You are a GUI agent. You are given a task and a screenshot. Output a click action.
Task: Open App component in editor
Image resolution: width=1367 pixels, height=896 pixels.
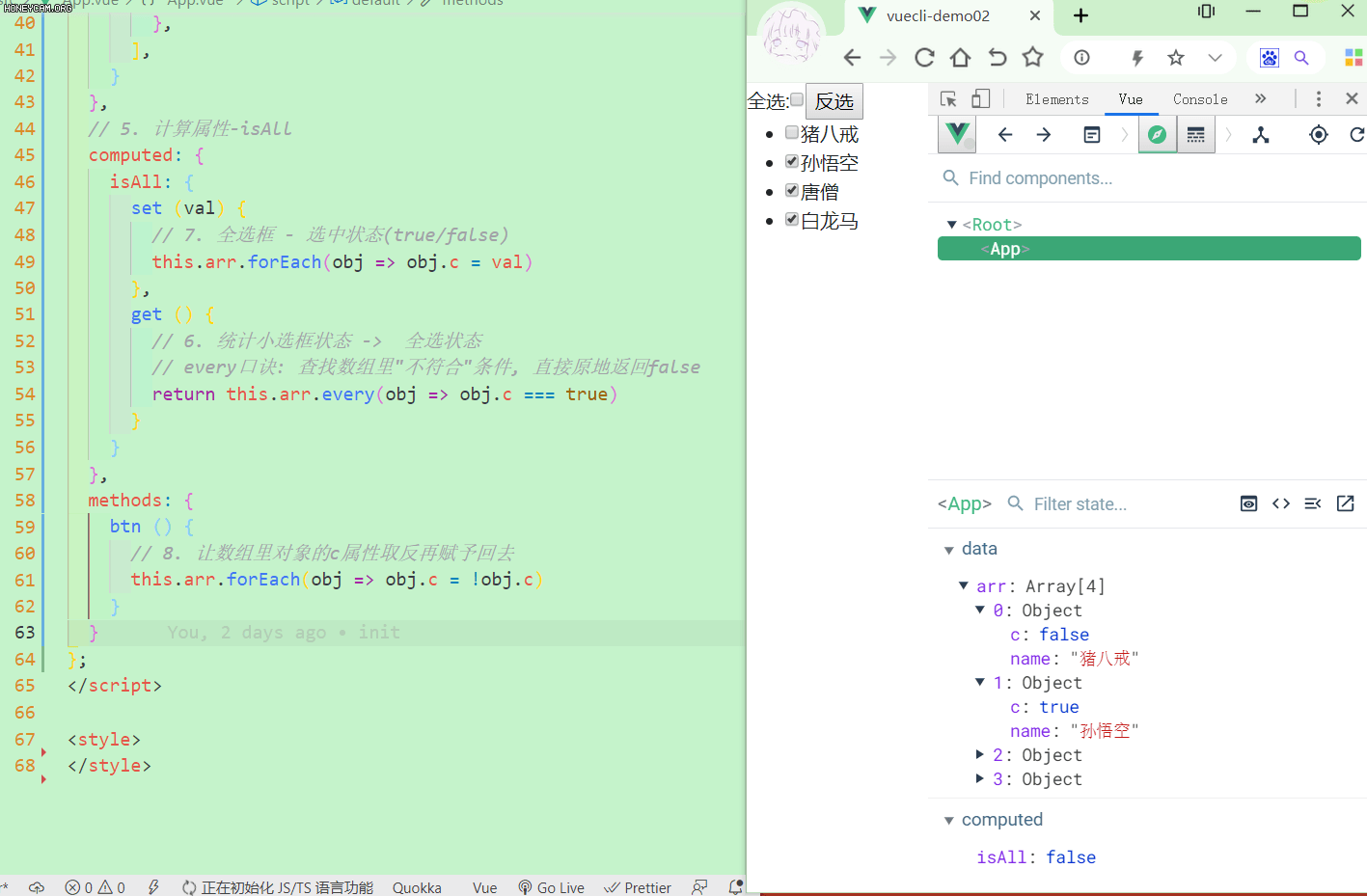click(1346, 503)
